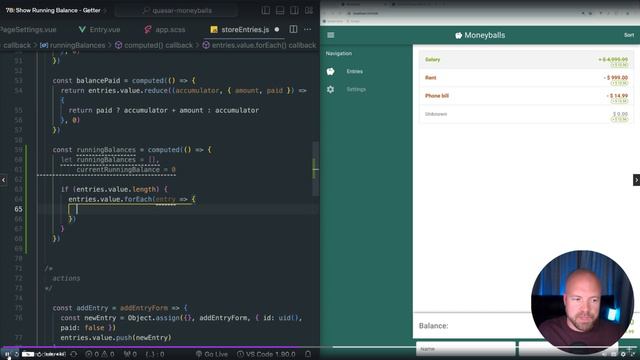The image size is (640, 360).
Task: Go to previous lesson with left arrow
Action: pyautogui.click(x=4, y=180)
